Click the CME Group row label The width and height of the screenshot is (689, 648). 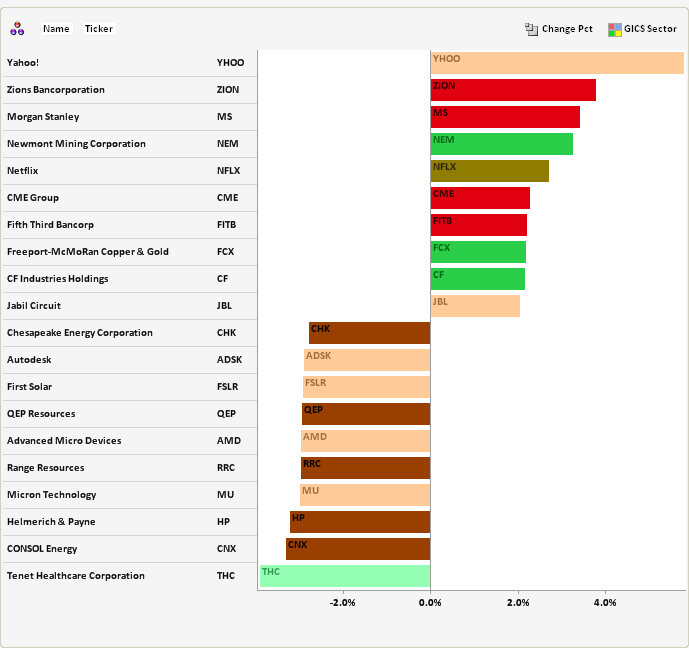tap(33, 198)
